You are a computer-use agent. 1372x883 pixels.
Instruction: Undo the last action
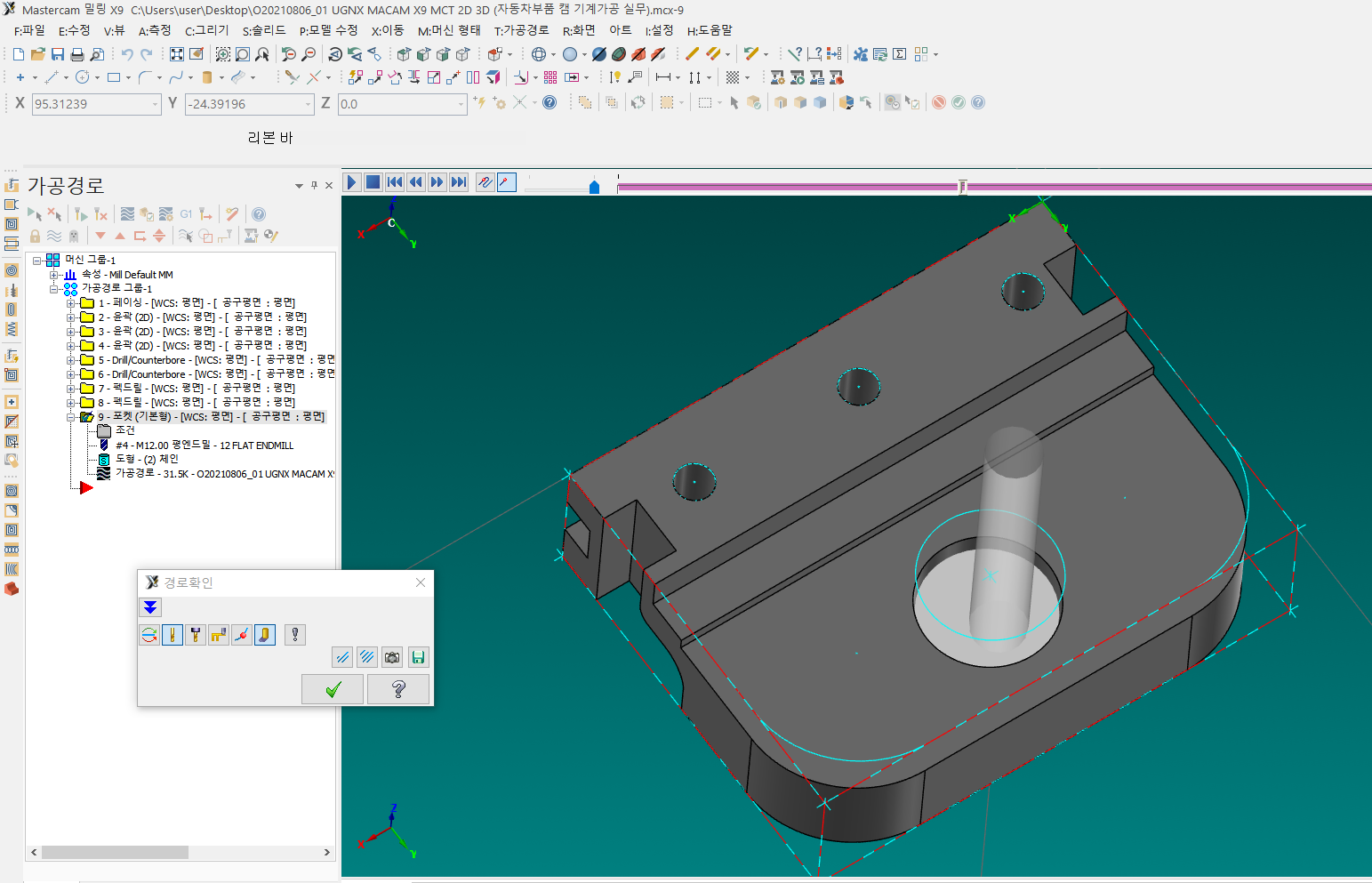point(127,54)
